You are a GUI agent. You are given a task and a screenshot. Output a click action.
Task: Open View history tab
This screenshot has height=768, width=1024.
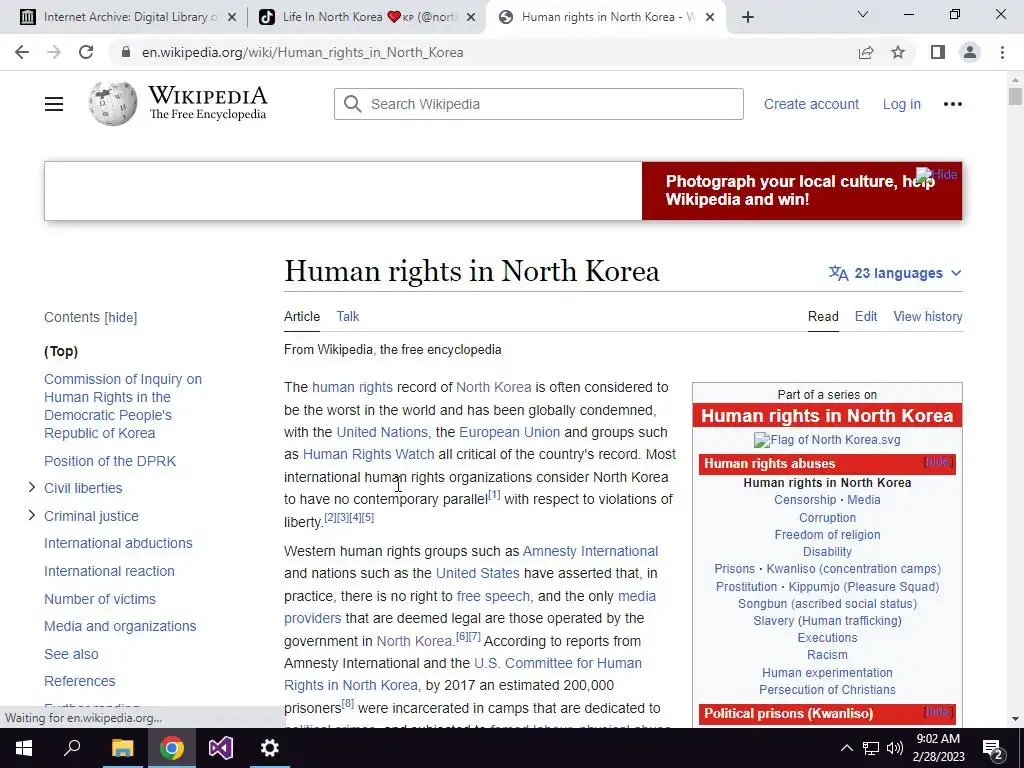coord(927,316)
